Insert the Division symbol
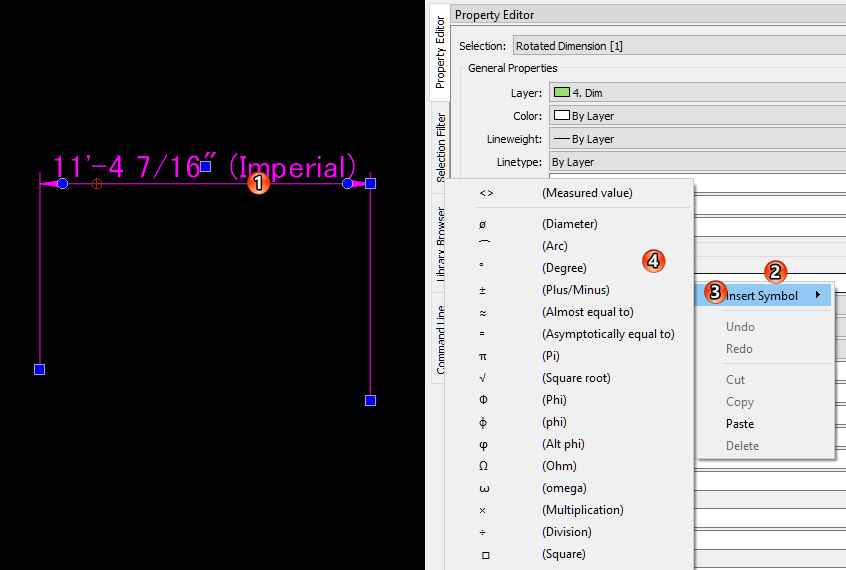 [569, 532]
